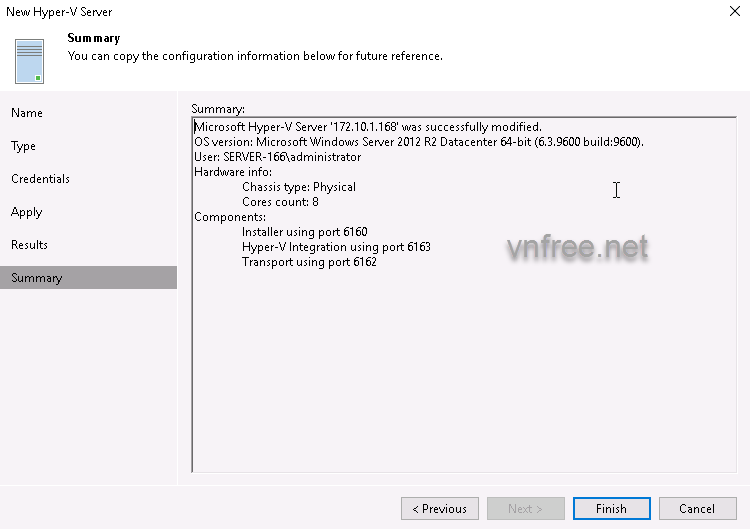750x529 pixels.
Task: Click the User SERVER-166\administrator line
Action: pyautogui.click(x=278, y=157)
